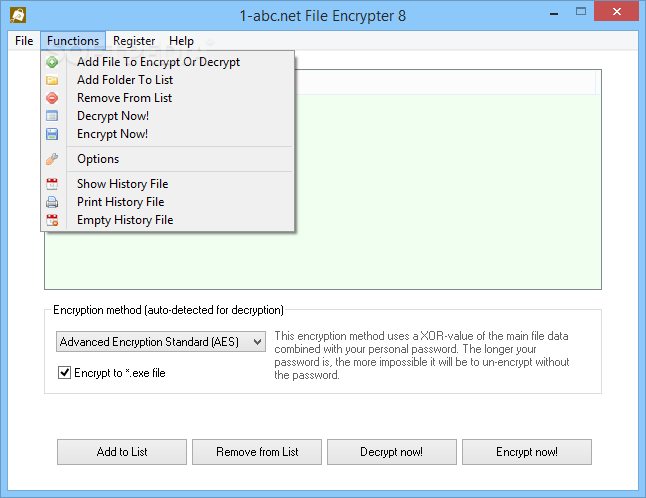This screenshot has width=646, height=498.
Task: Click the calendar icon beside Empty History File
Action: tap(52, 220)
